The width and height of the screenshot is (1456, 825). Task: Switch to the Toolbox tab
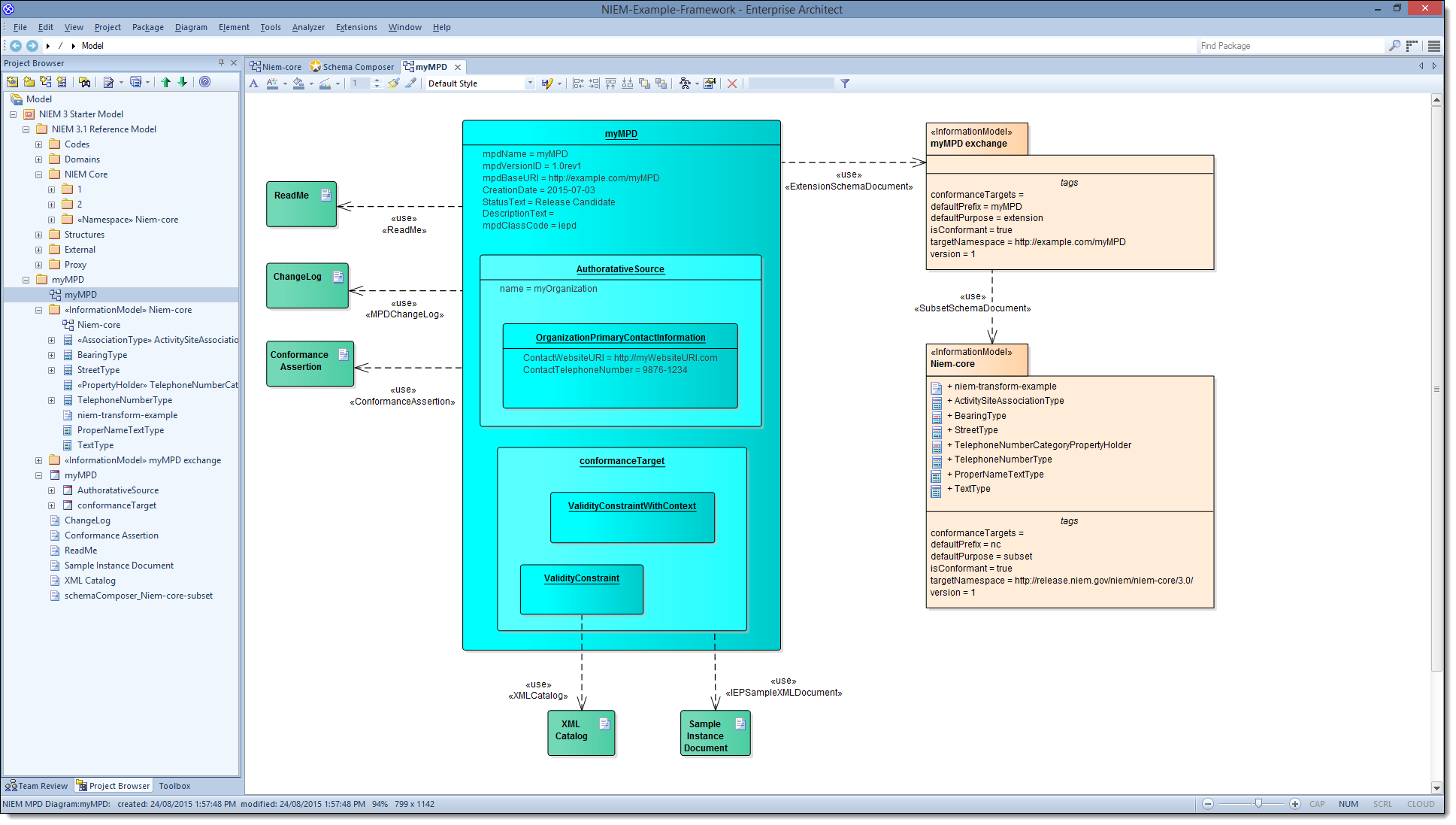click(x=174, y=786)
